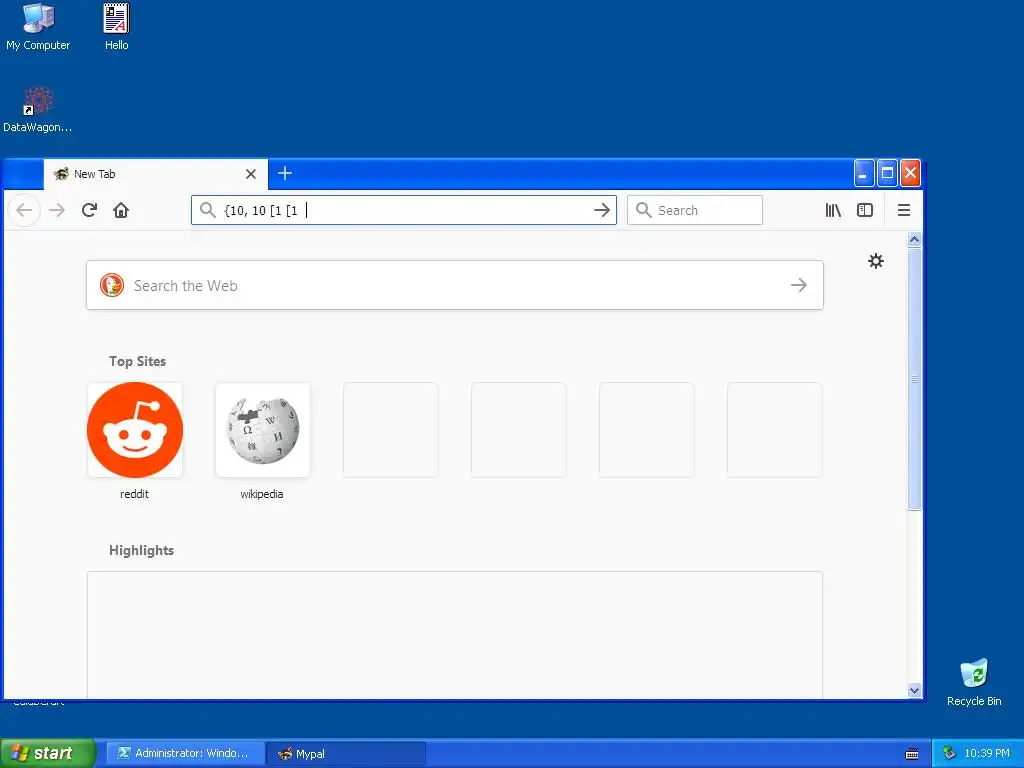Screen dimensions: 1024x768
Task: Open the wikipedia top site tile
Action: click(x=263, y=430)
